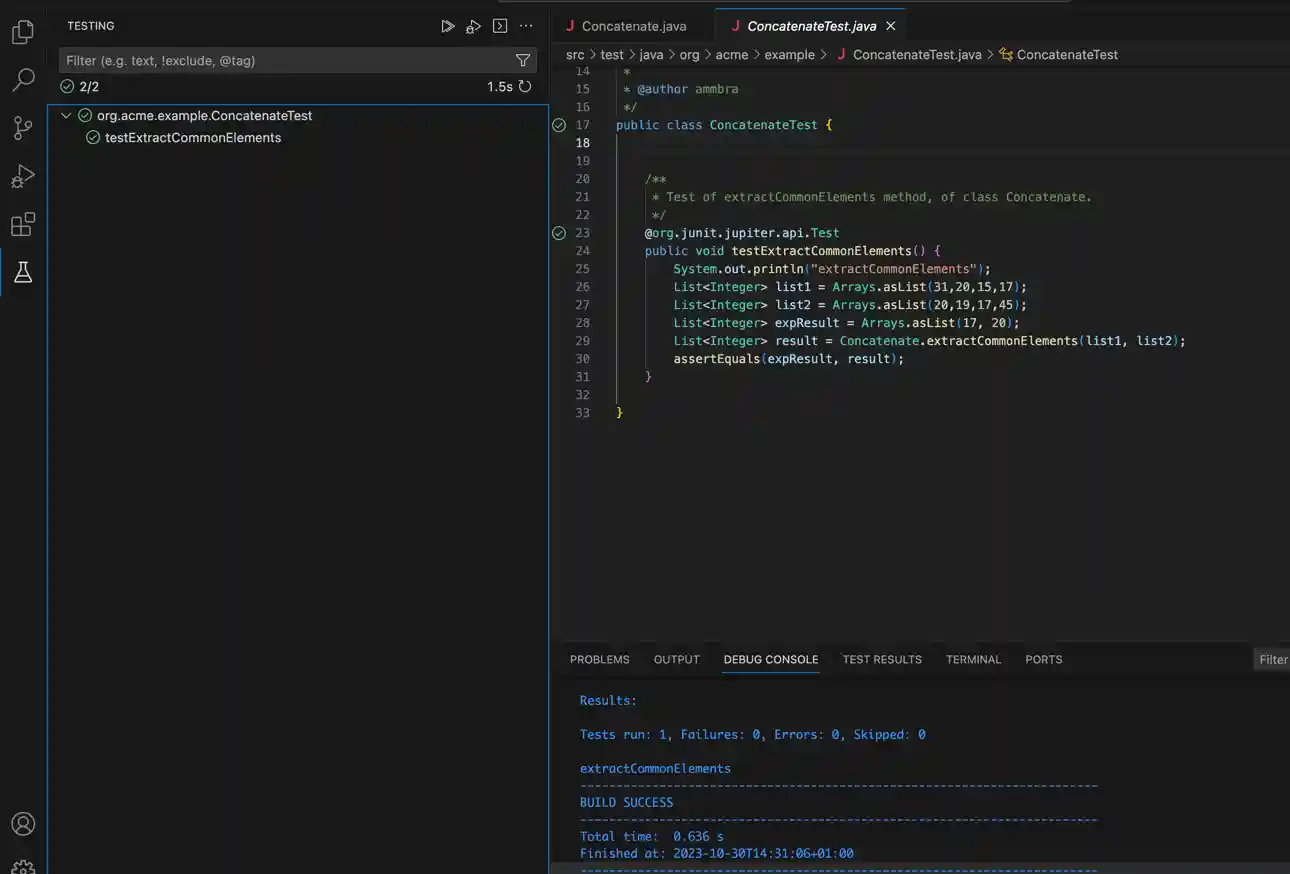Screen dimensions: 1290x874
Task: Open More Actions in the Testing panel
Action: (x=526, y=25)
